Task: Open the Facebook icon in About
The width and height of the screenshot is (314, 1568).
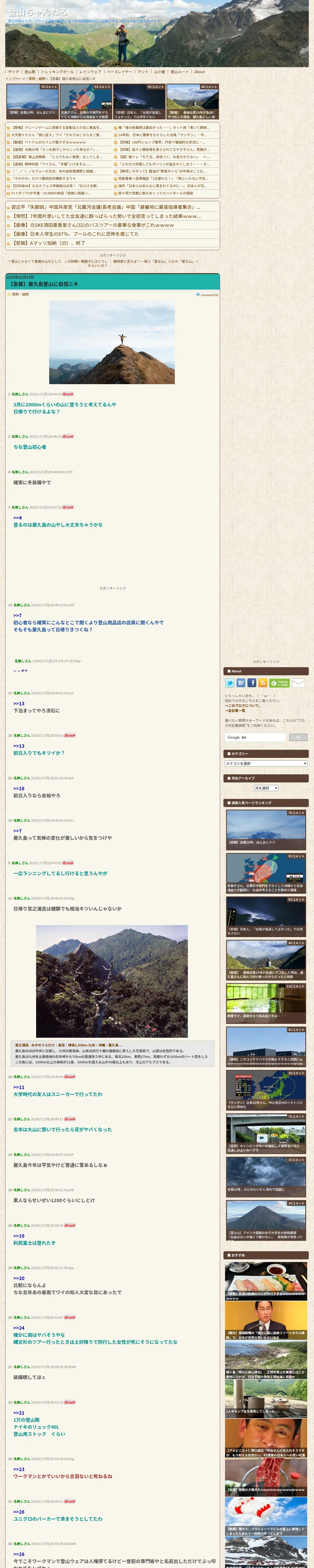Action: coord(252,683)
